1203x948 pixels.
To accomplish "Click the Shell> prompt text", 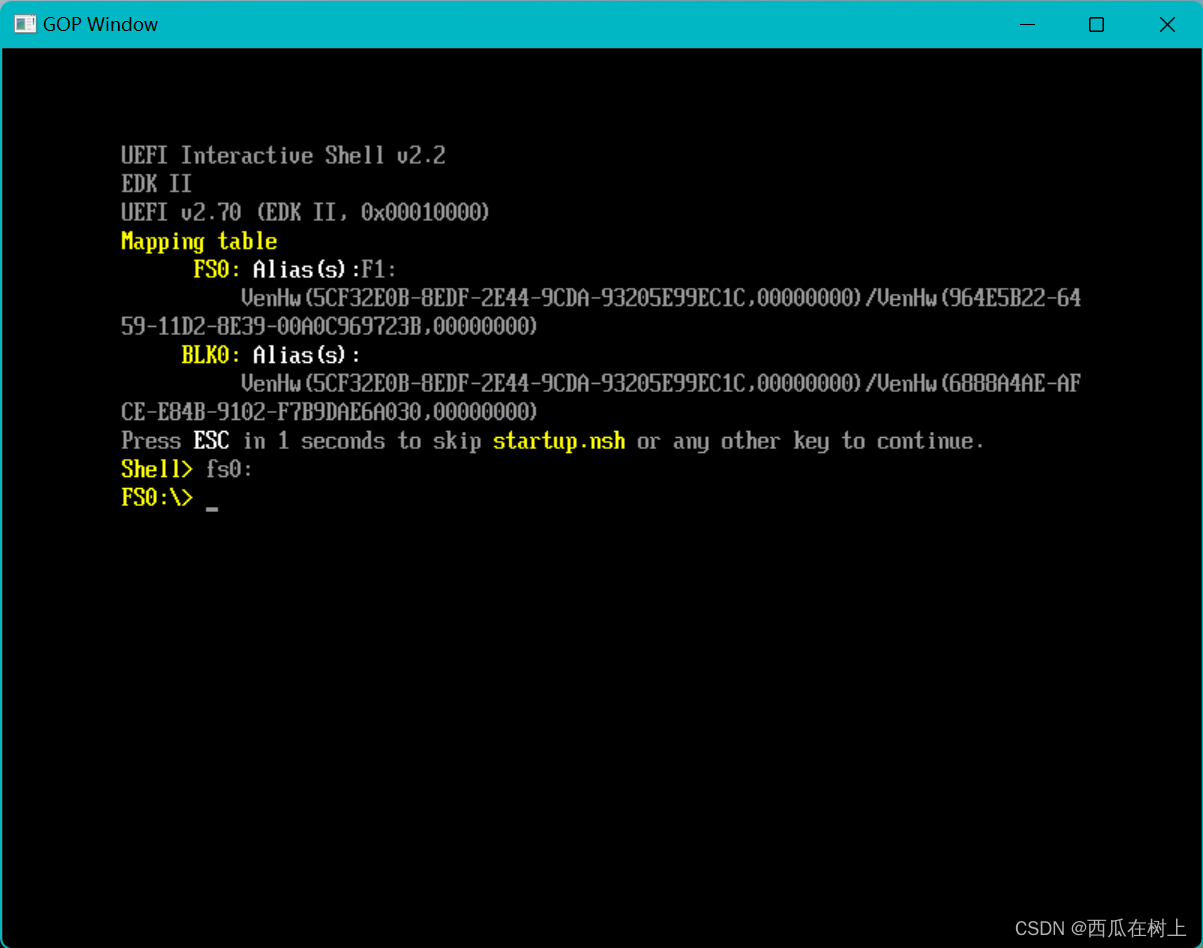I will pos(156,469).
